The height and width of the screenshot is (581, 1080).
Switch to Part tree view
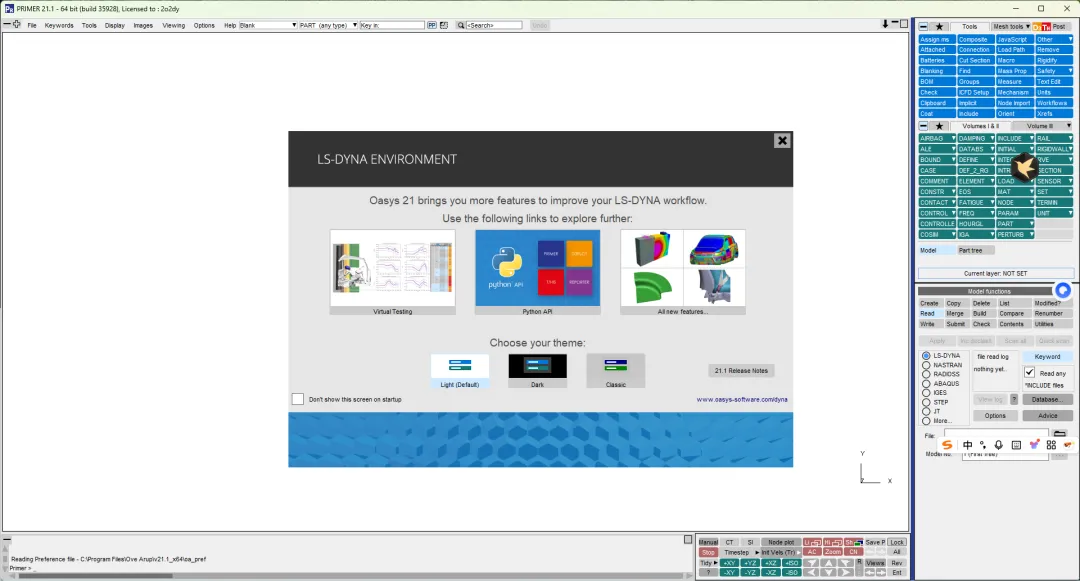click(975, 251)
